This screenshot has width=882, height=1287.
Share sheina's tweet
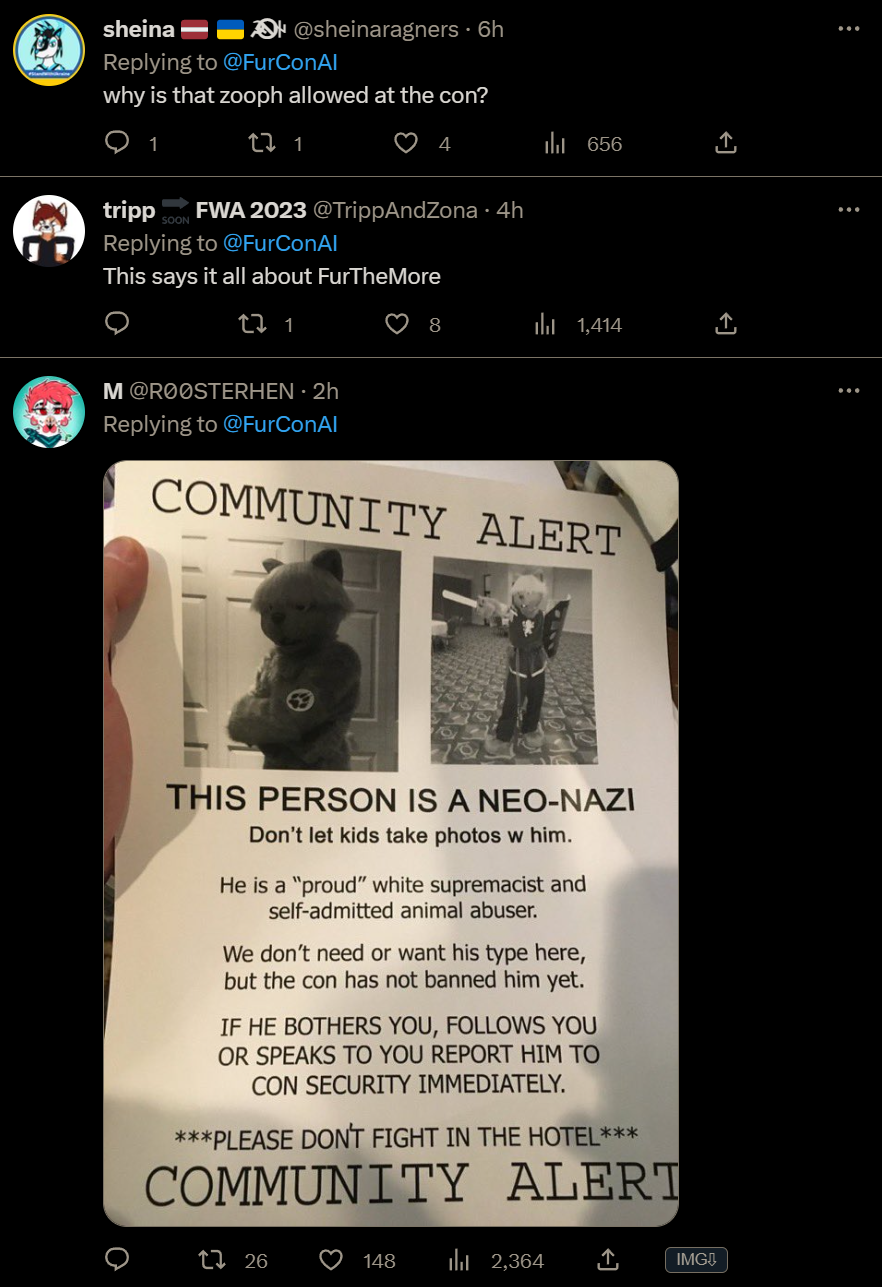726,144
